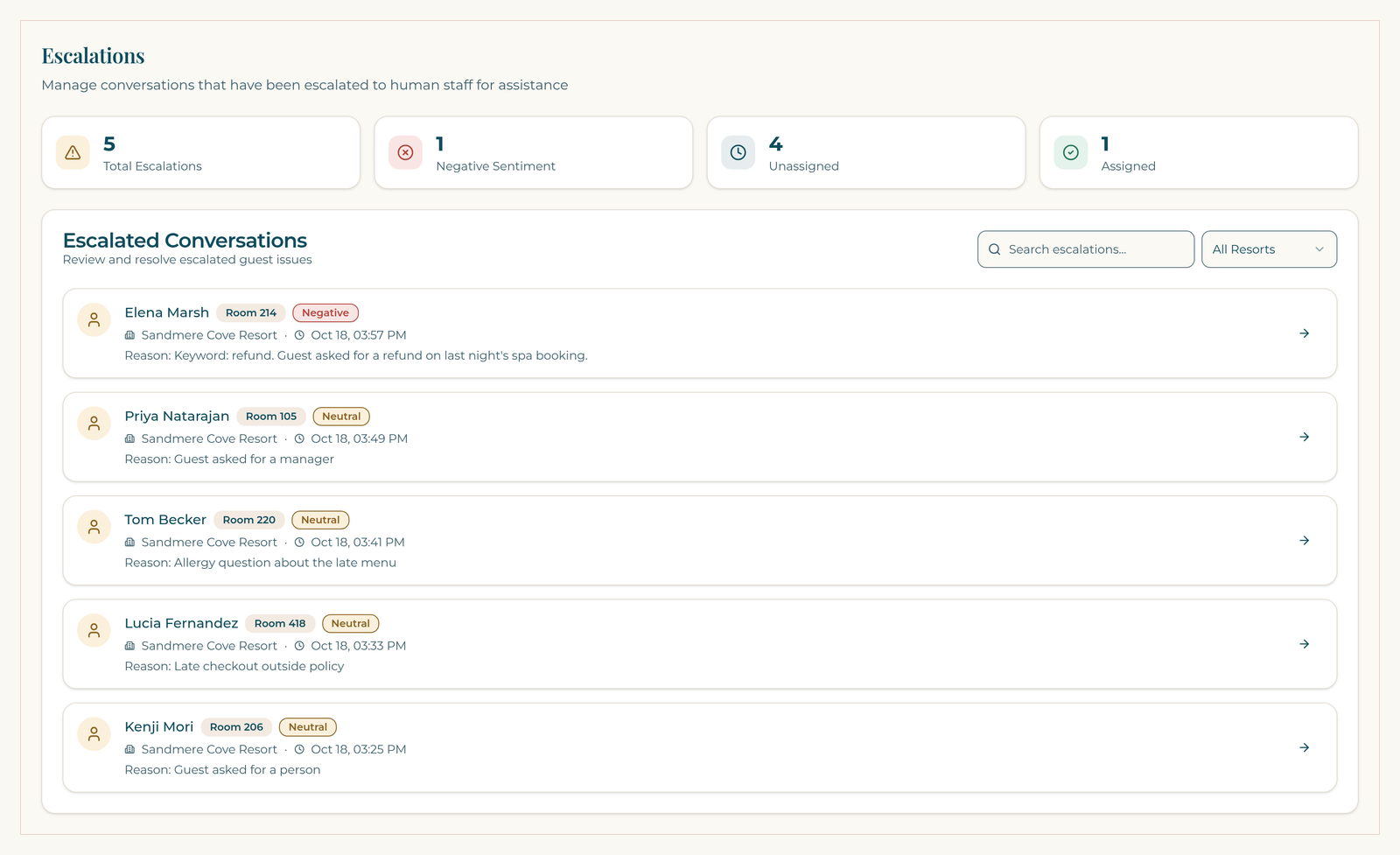
Task: Click the magnifier icon in search box
Action: coord(994,249)
